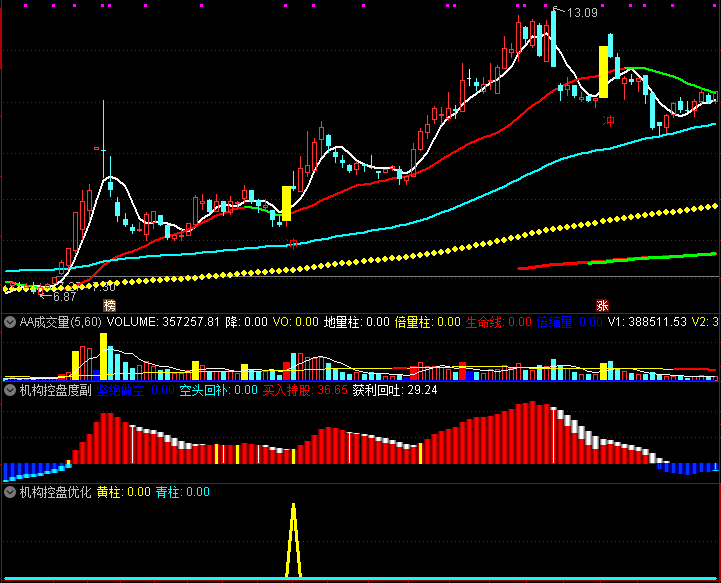The image size is (721, 583).
Task: Click the 倍量柱: 0.00 value
Action: tap(428, 322)
